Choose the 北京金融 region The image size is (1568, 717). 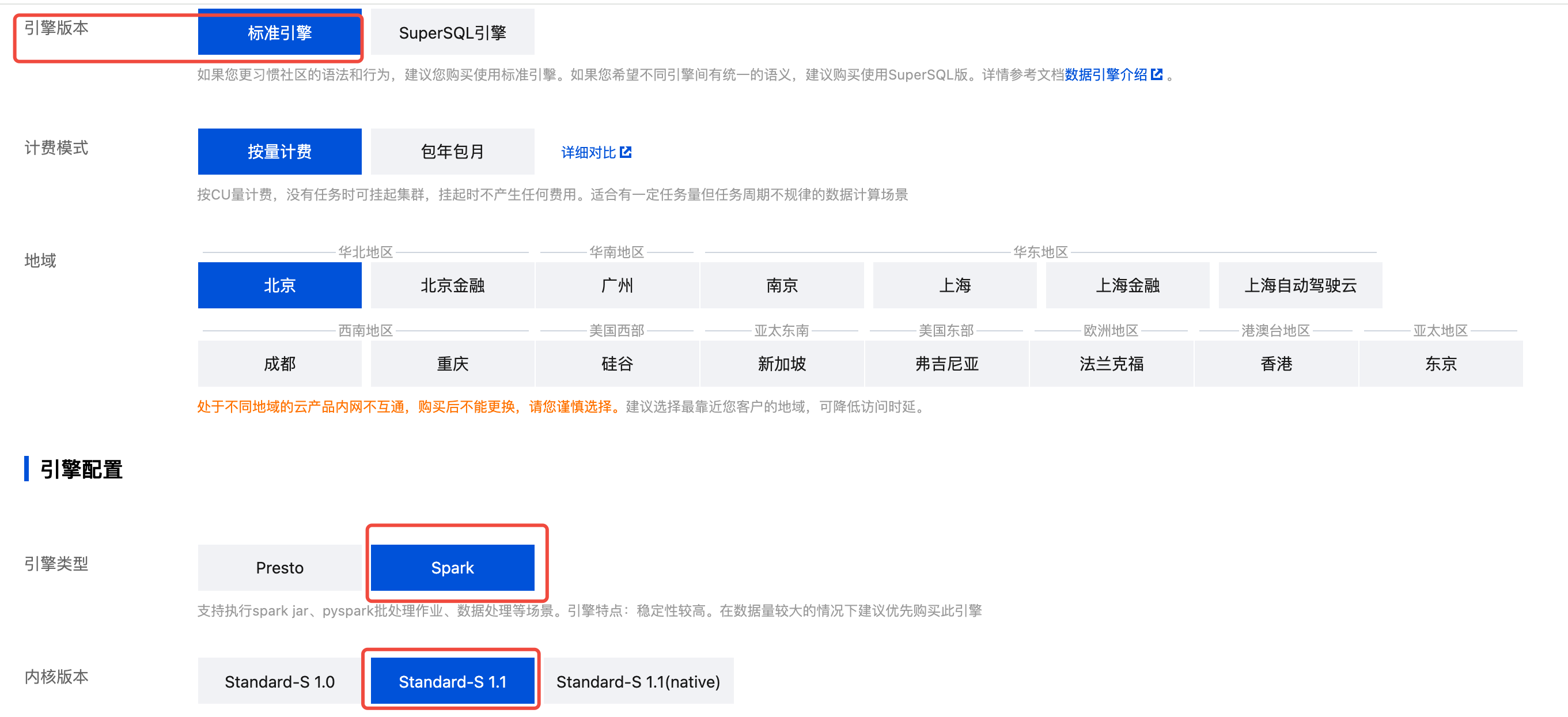coord(452,285)
